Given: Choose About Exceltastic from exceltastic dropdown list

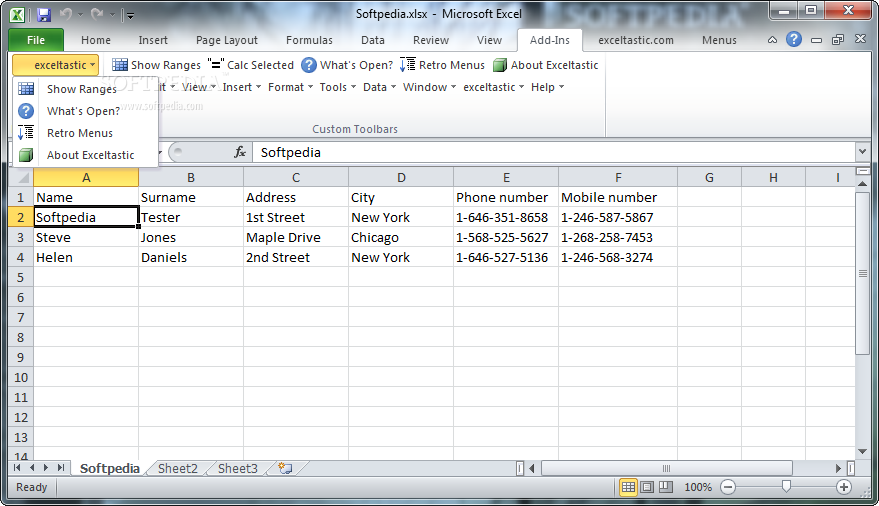Looking at the screenshot, I should coord(85,155).
